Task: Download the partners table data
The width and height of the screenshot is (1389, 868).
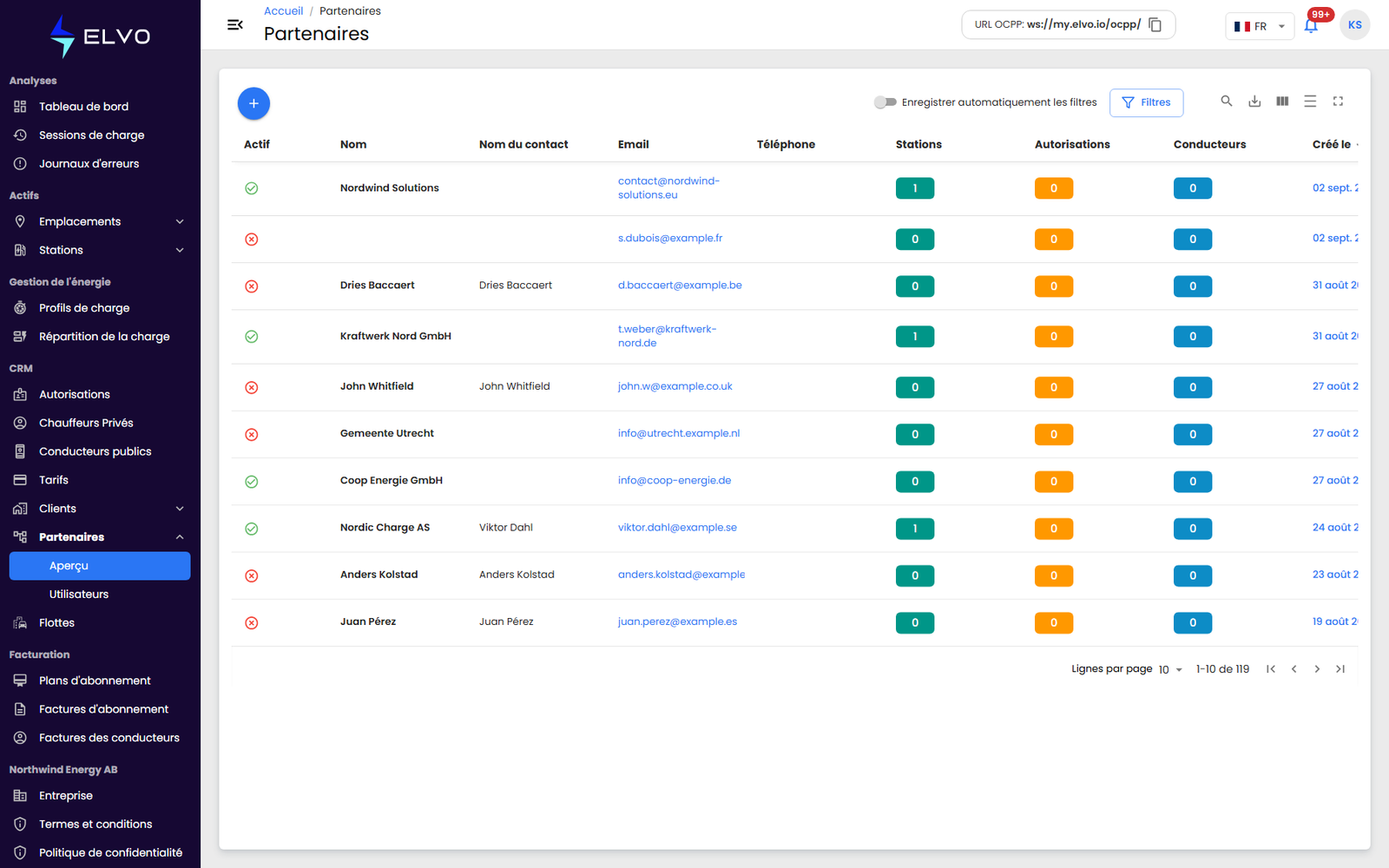Action: (x=1254, y=102)
